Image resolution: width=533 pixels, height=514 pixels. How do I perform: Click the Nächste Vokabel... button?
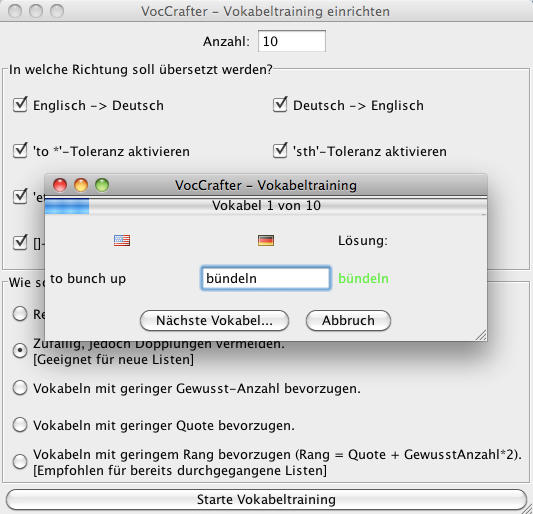click(x=214, y=321)
